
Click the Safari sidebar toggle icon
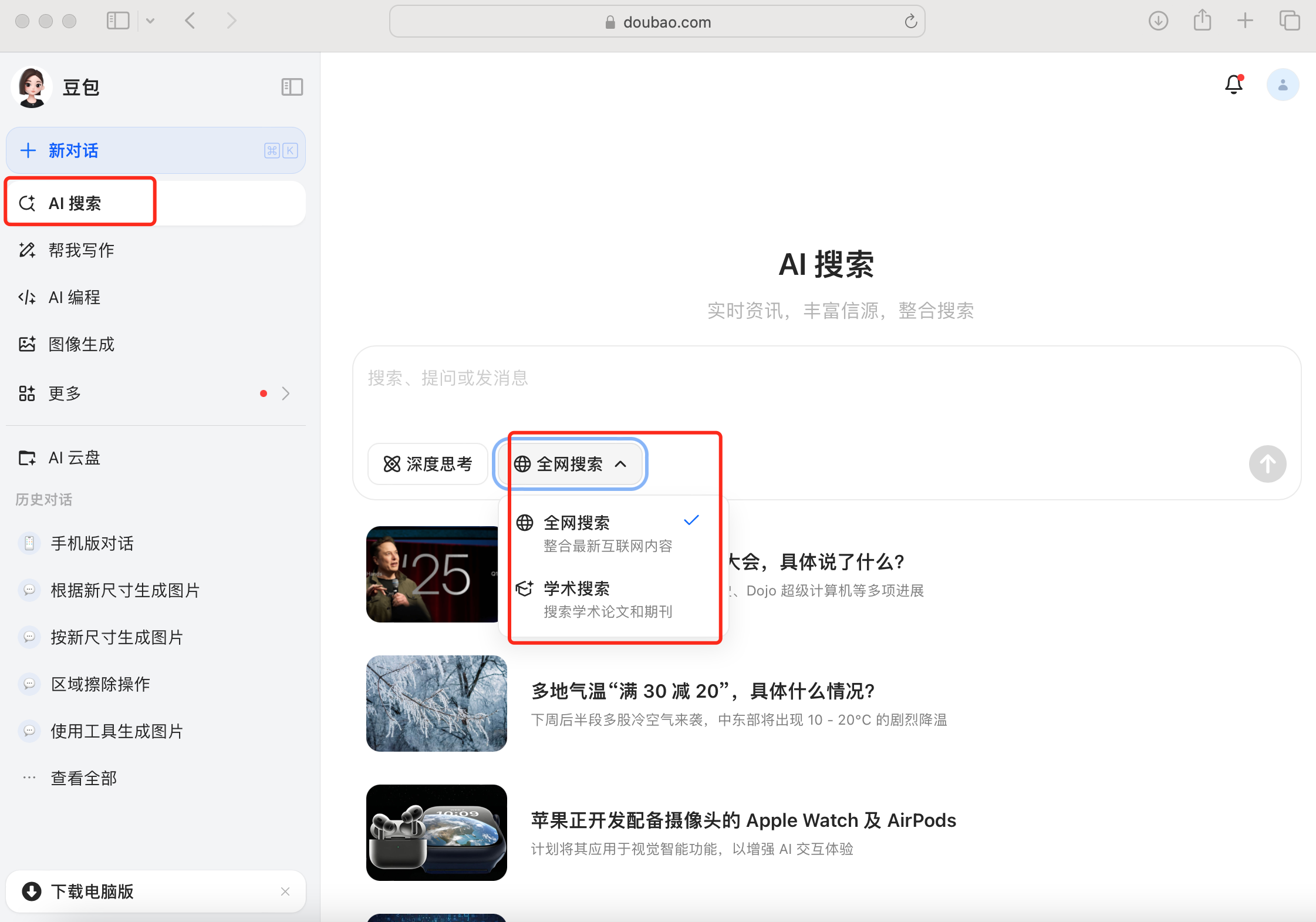coord(118,21)
